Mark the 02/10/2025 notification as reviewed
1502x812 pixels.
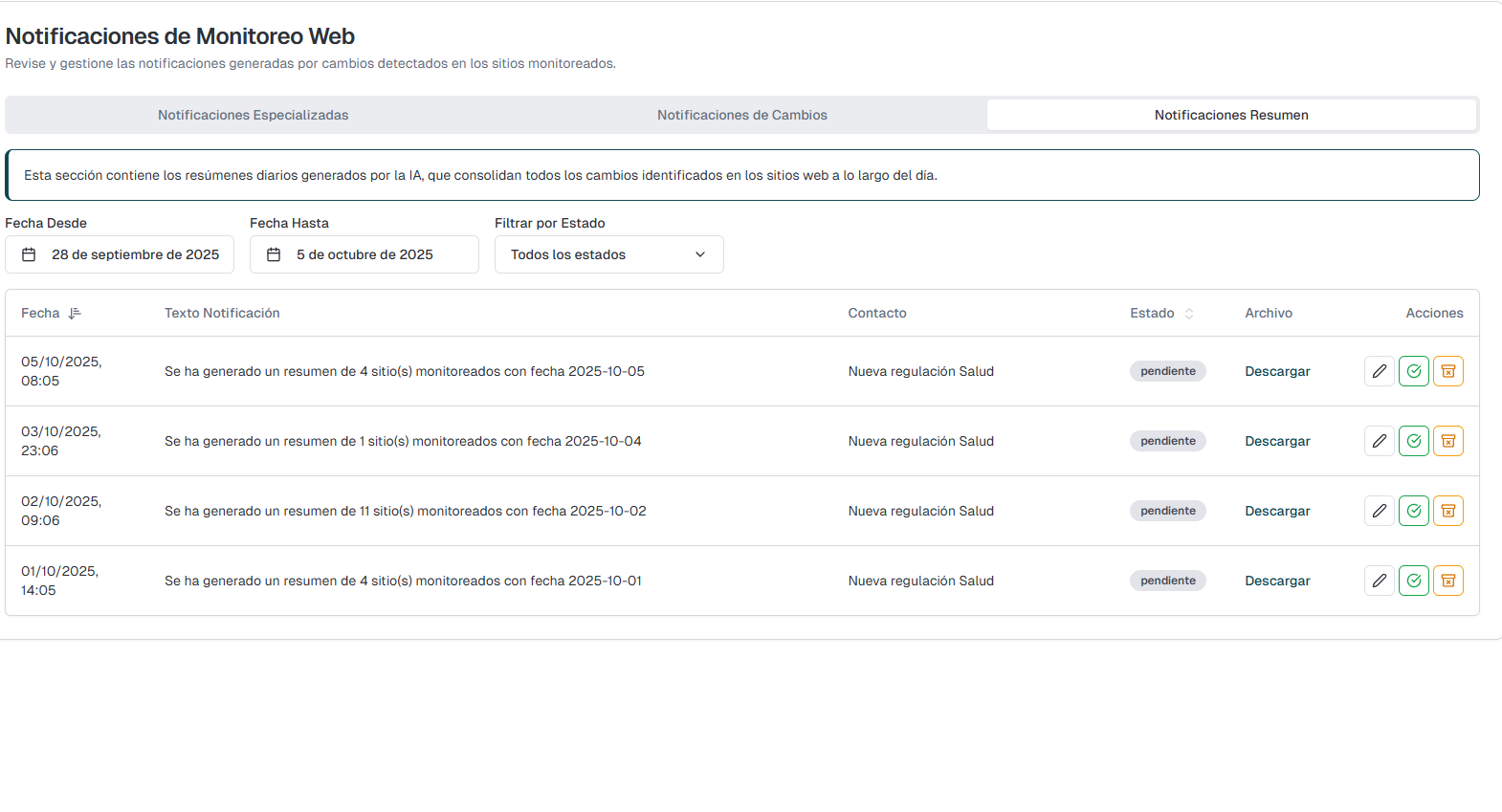[1413, 511]
